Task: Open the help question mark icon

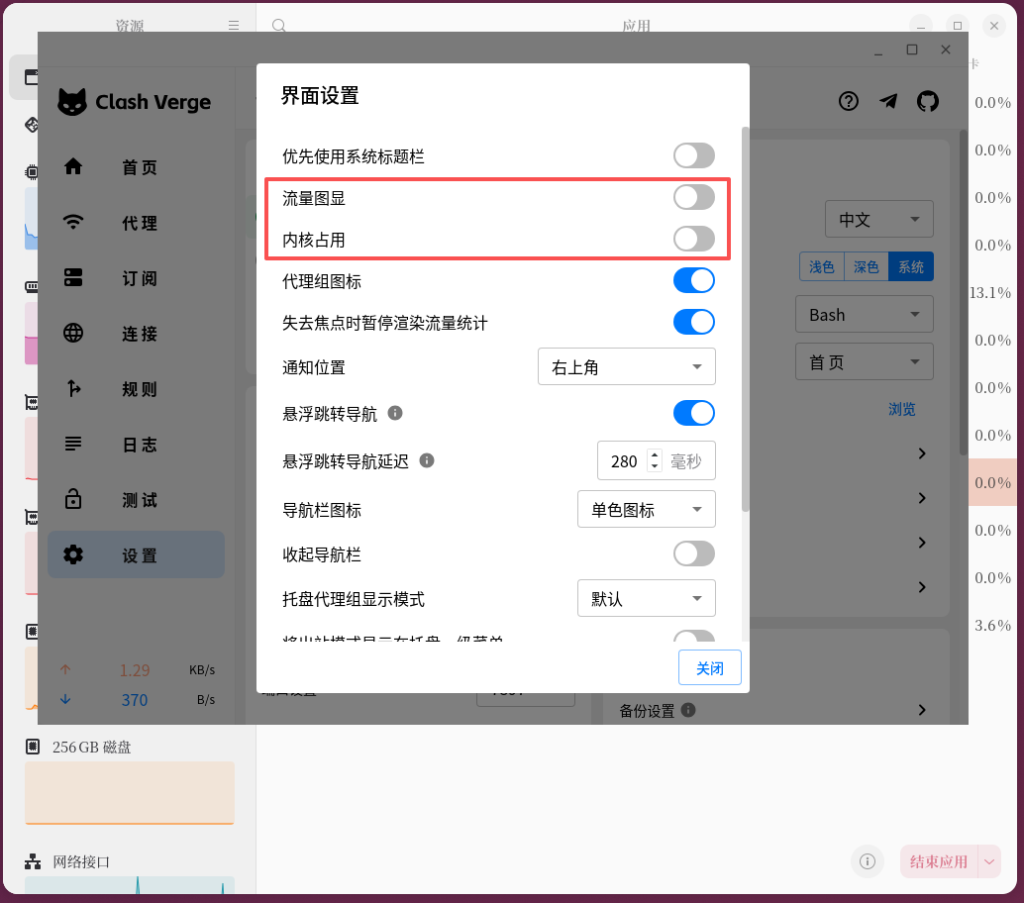Action: click(x=848, y=101)
